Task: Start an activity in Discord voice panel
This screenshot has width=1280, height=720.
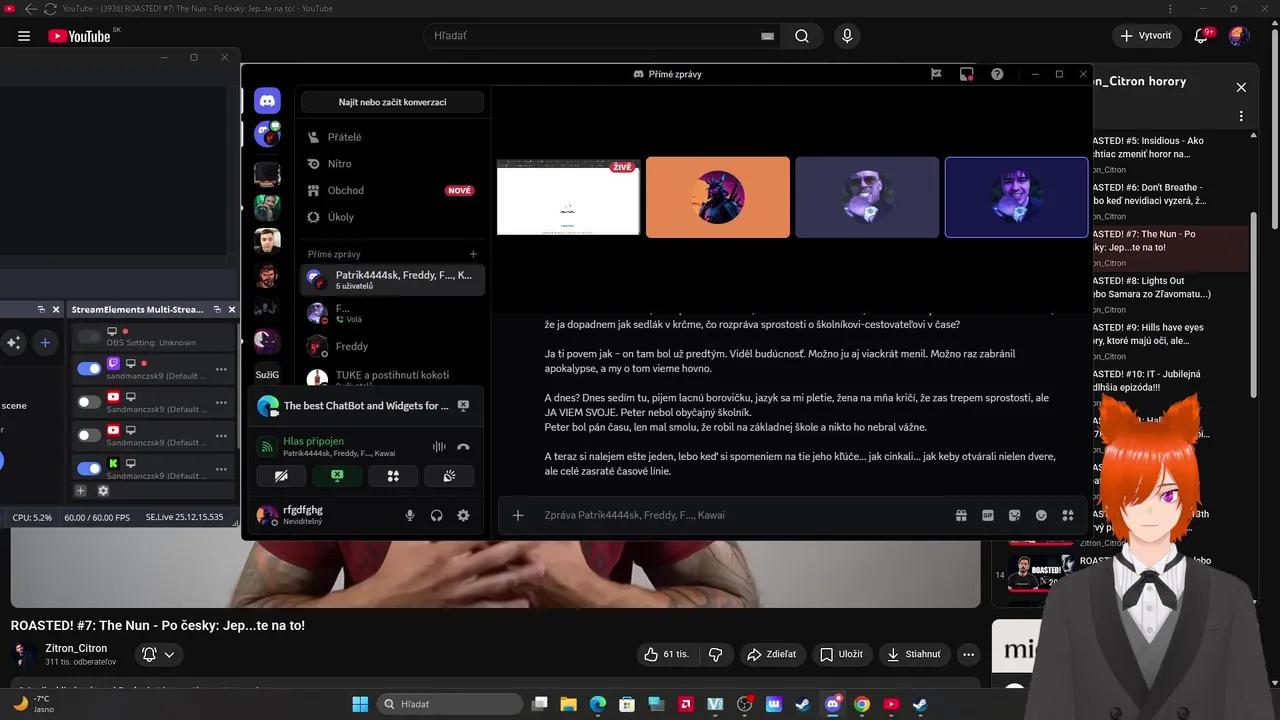Action: [x=393, y=476]
